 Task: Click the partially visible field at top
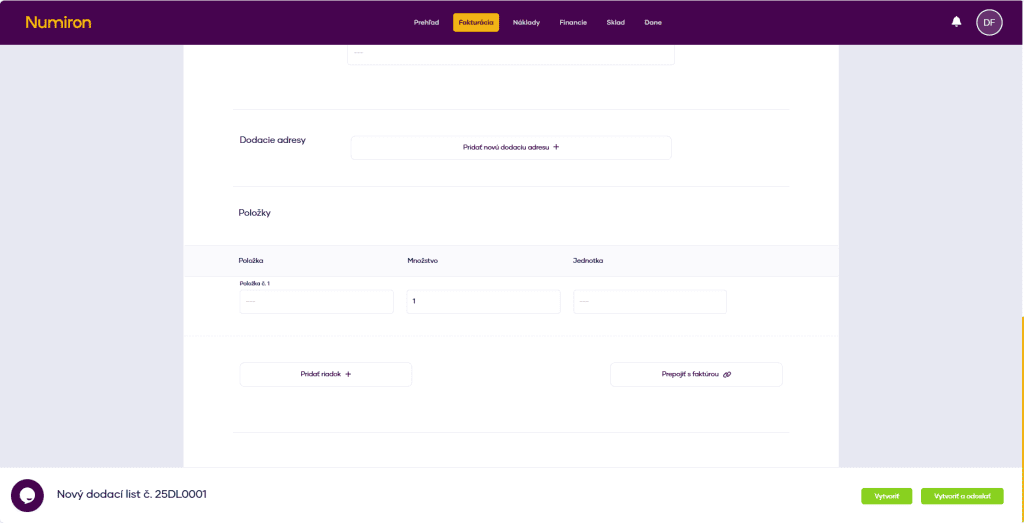pos(510,54)
